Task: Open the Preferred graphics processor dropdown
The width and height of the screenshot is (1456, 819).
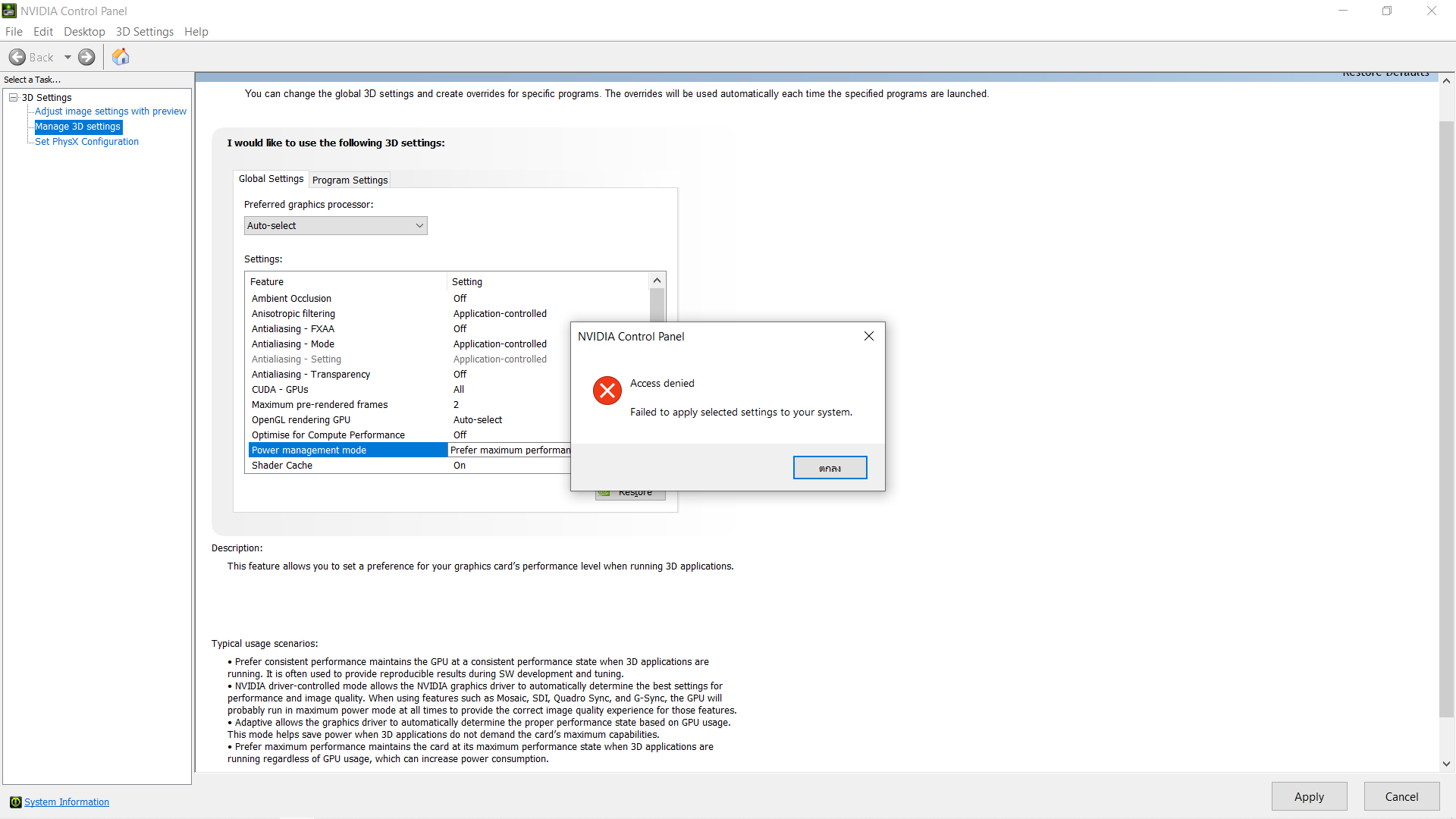Action: point(336,226)
